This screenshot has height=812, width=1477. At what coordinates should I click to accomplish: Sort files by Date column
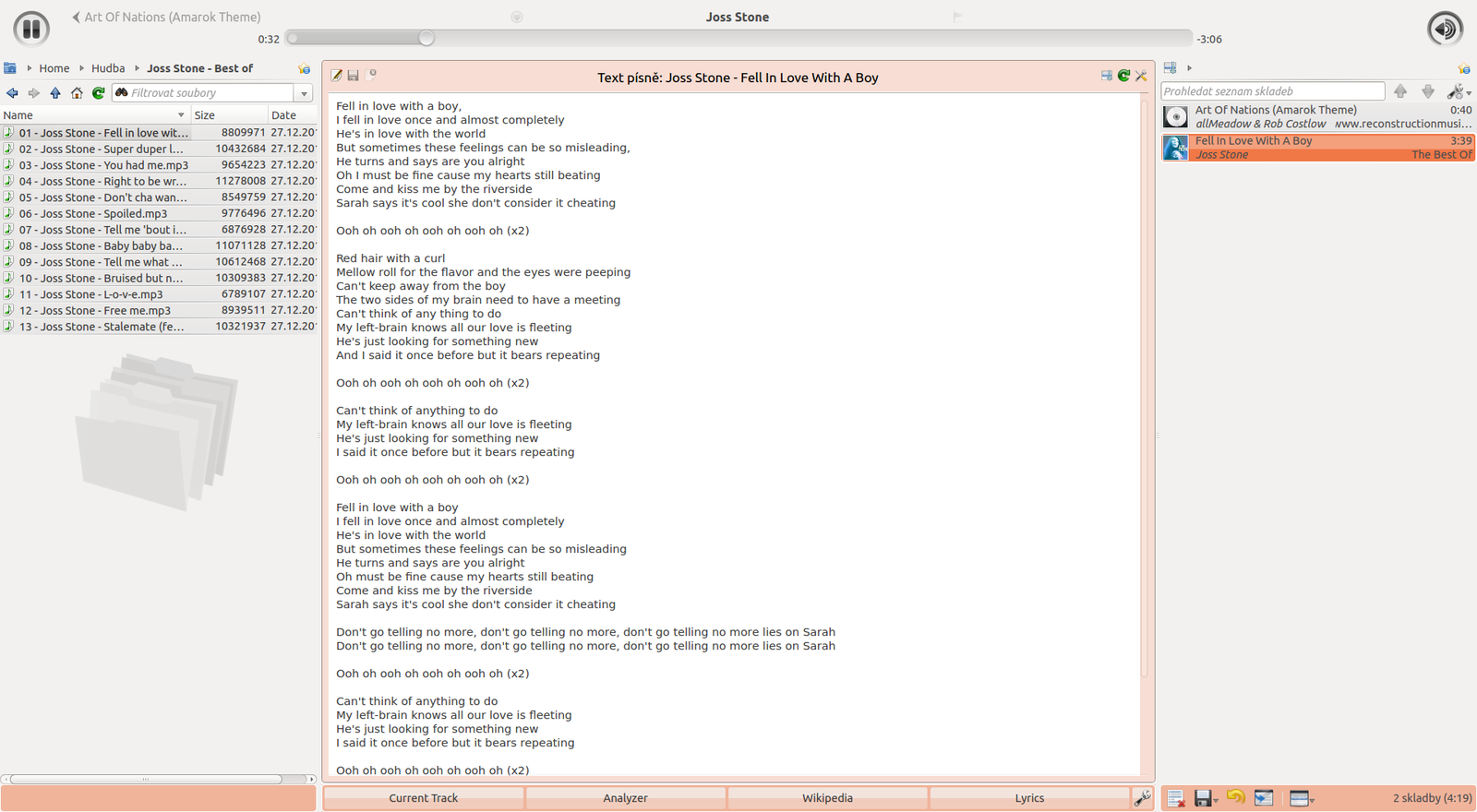tap(293, 115)
